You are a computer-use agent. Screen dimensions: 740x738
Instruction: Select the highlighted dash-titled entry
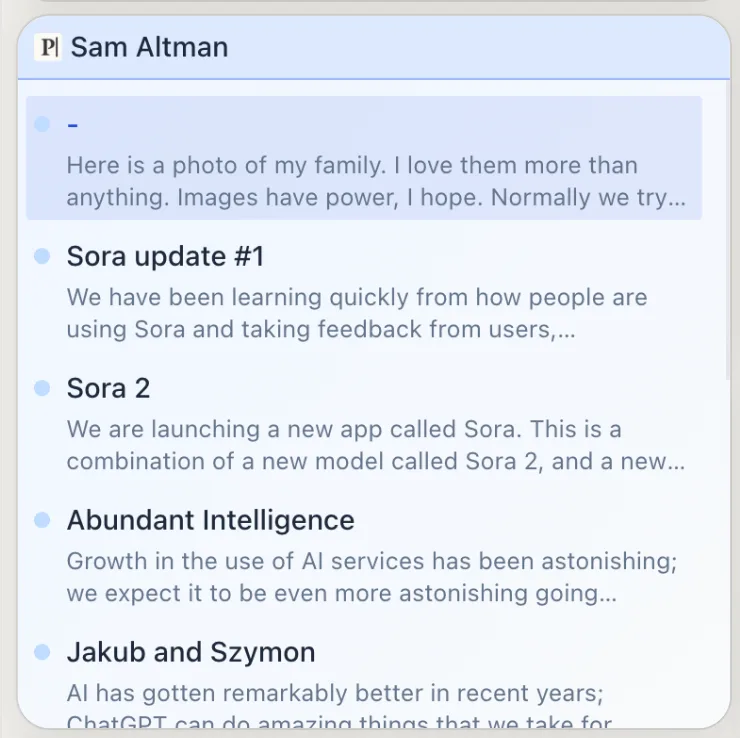(x=364, y=158)
